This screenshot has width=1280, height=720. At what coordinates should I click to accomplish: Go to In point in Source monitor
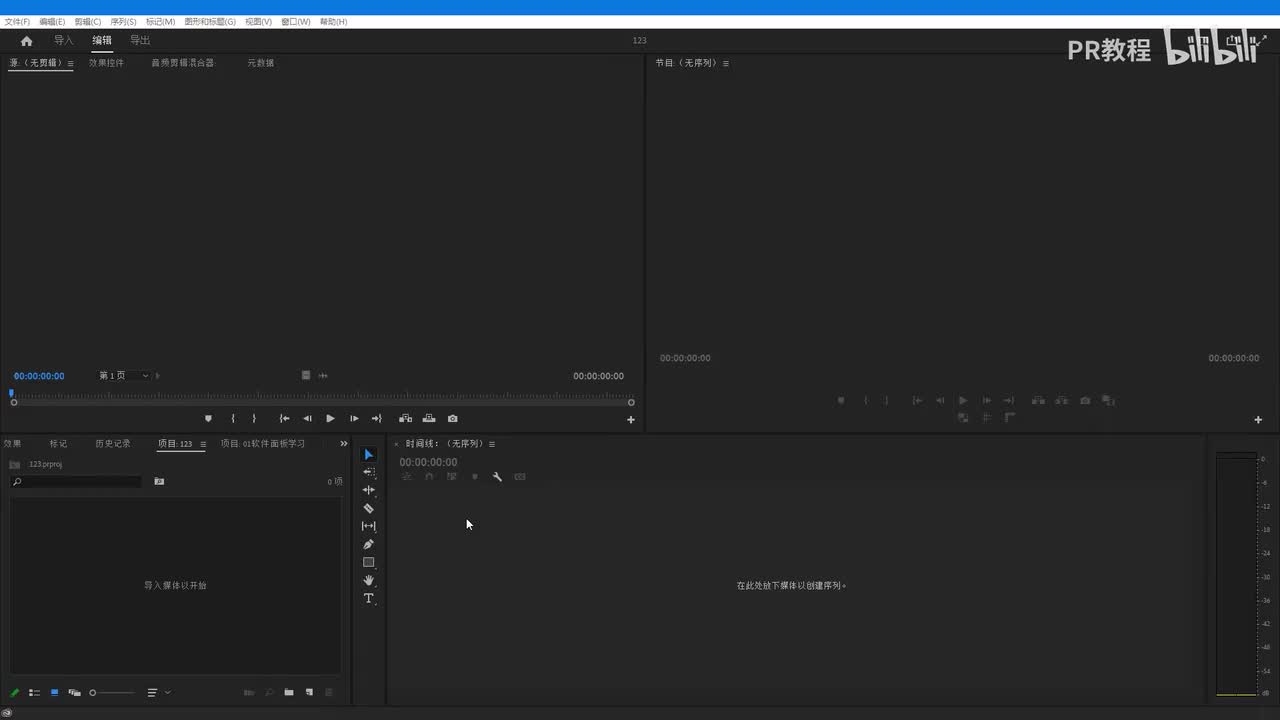coord(284,419)
